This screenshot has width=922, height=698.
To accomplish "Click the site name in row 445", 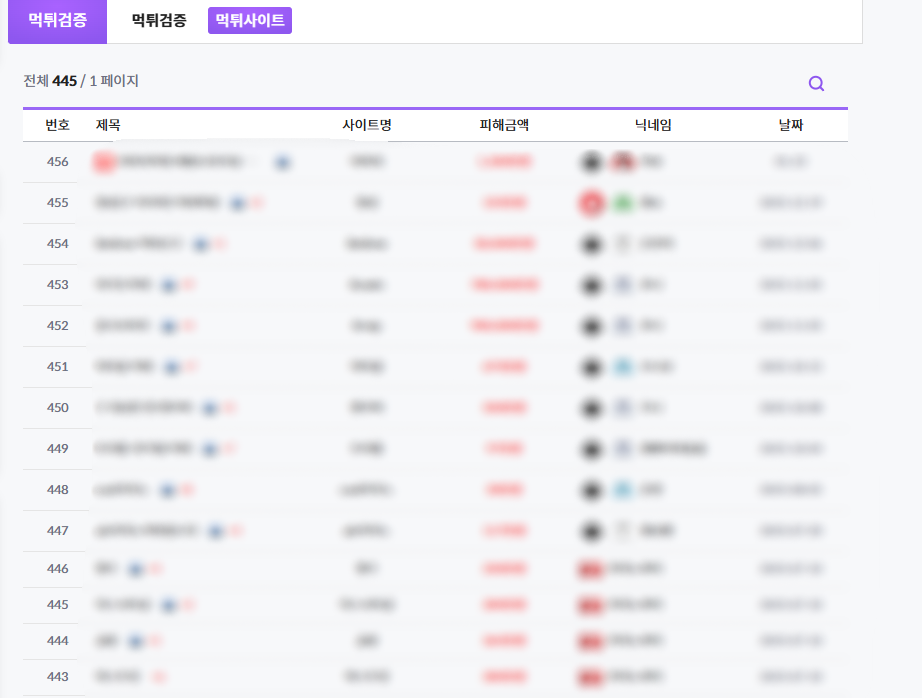I will [x=367, y=605].
